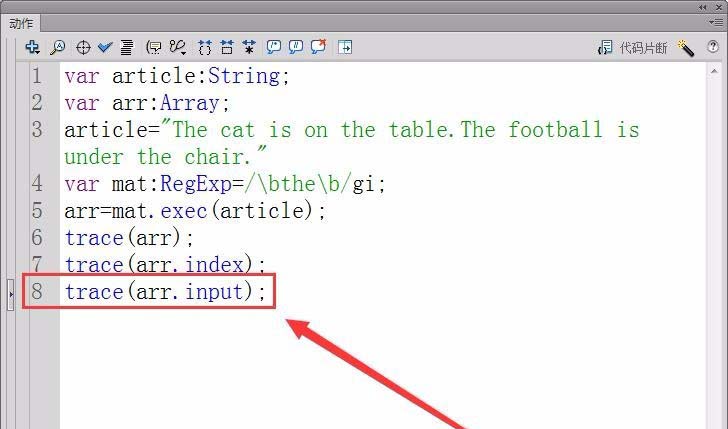Collapse the panel with the double-arrow icon
Image resolution: width=728 pixels, height=429 pixels.
coord(702,7)
